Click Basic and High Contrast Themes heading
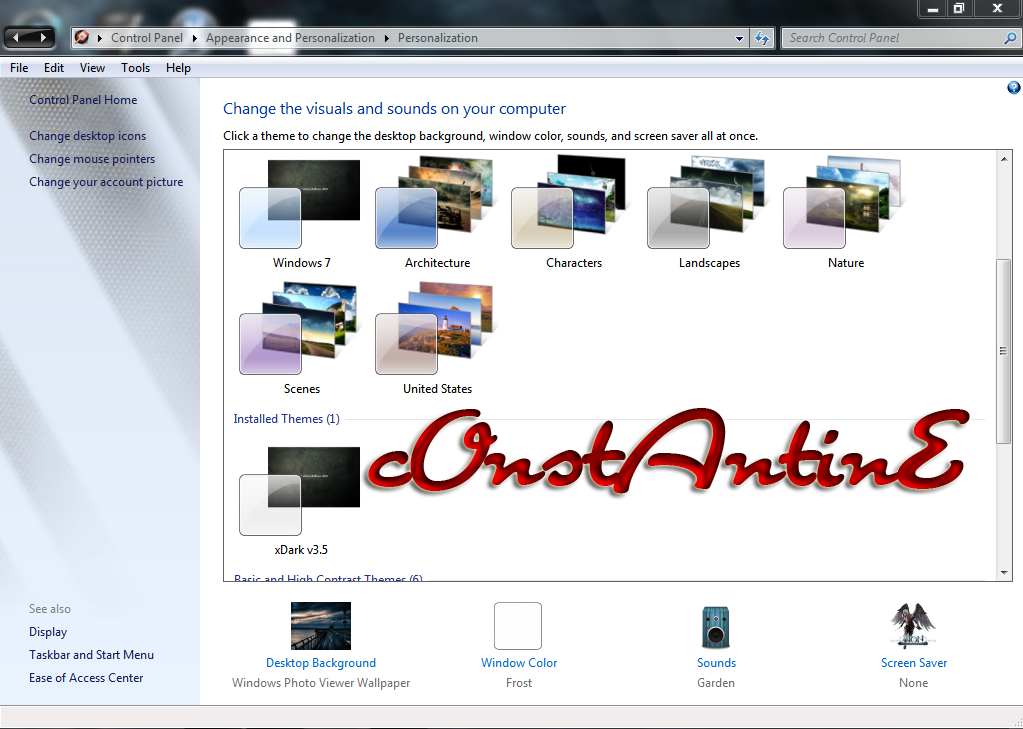 [328, 578]
